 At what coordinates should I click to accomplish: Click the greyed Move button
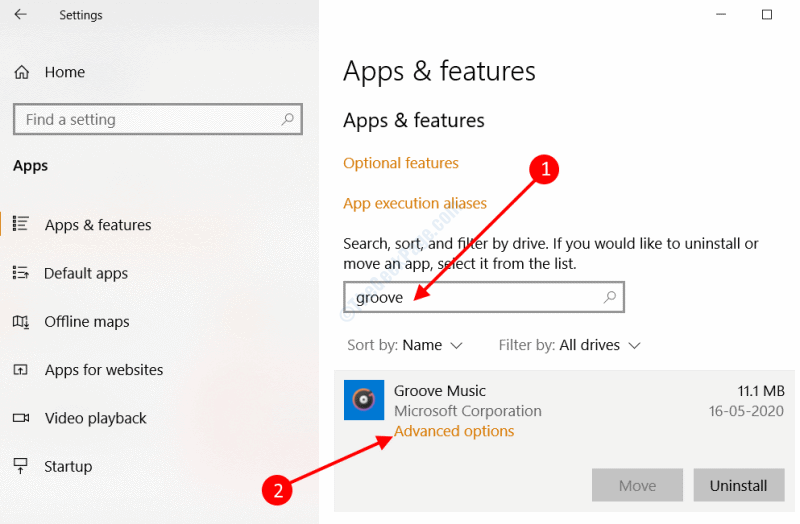click(637, 485)
